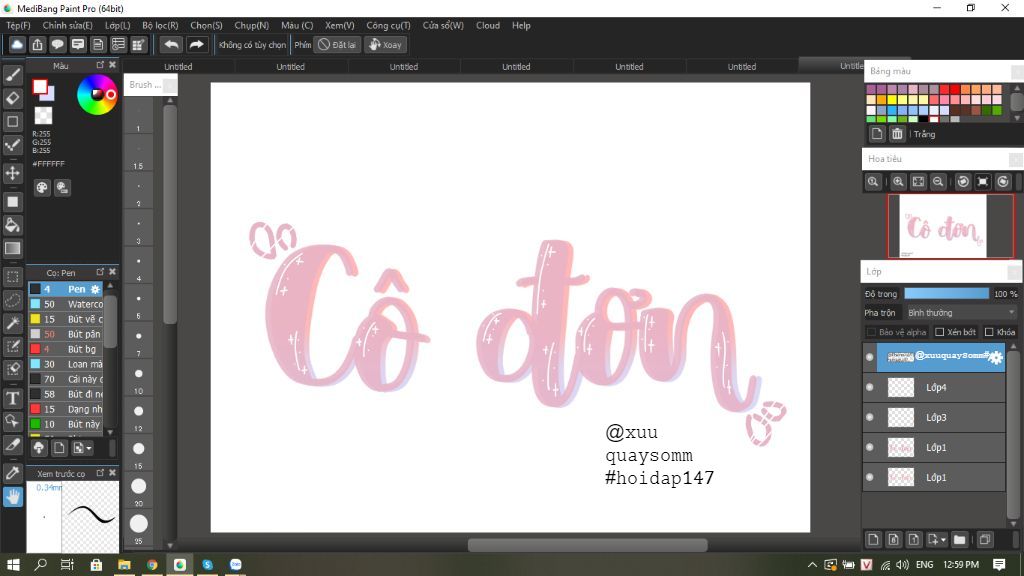Select the Move tool
Screen dimensions: 1024x576
point(12,173)
